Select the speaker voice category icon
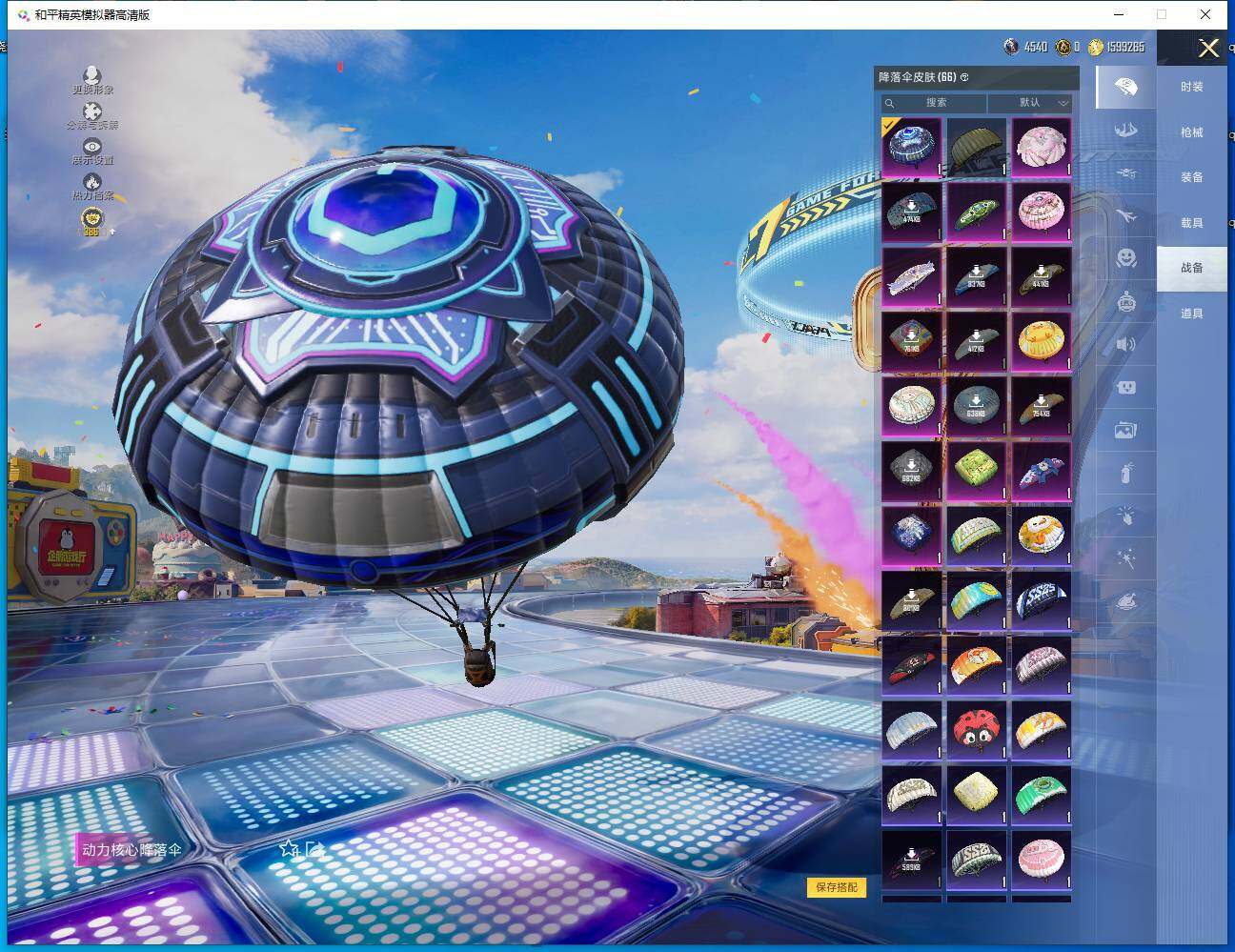1235x952 pixels. pyautogui.click(x=1125, y=344)
